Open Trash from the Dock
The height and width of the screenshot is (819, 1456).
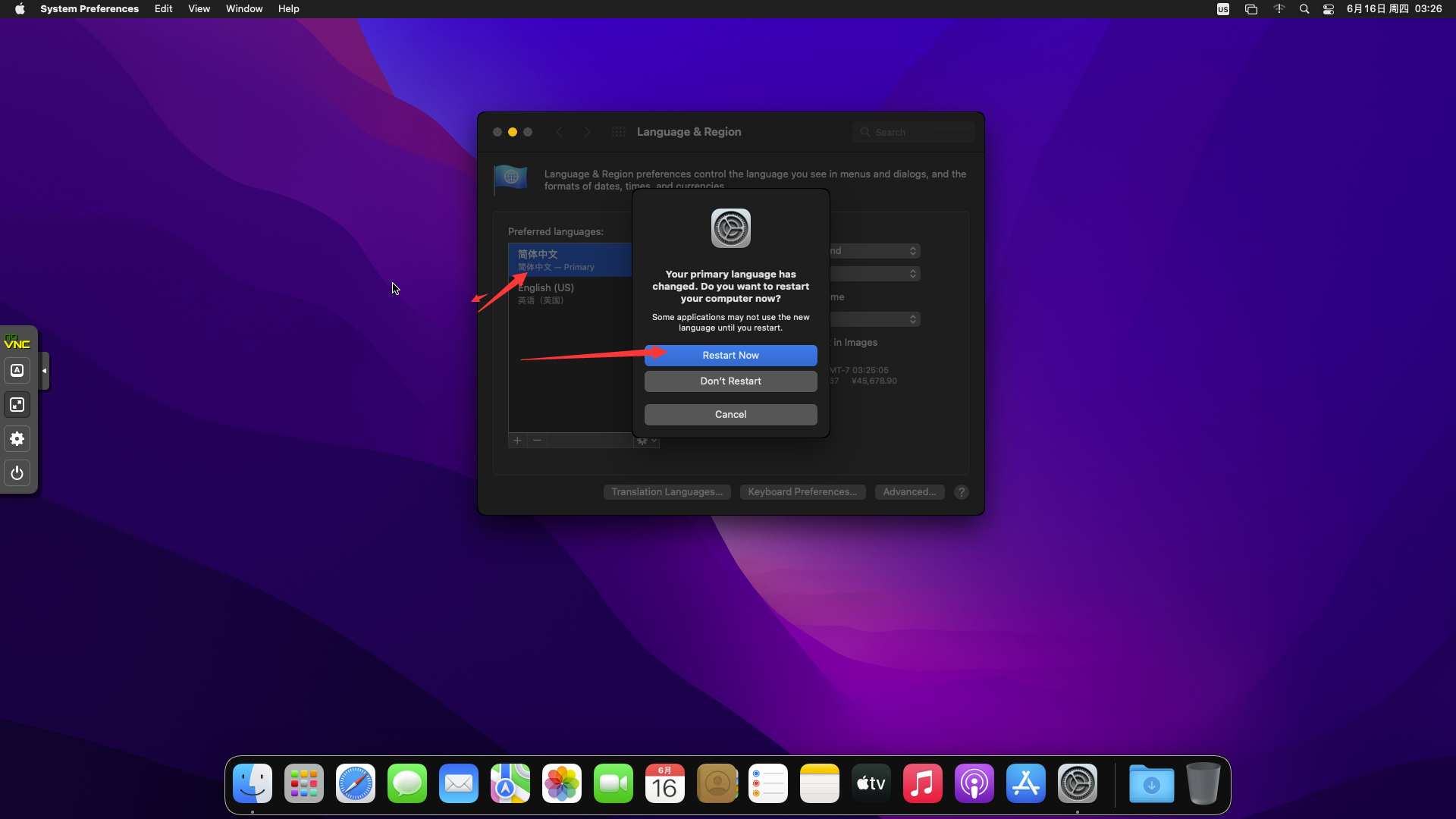coord(1203,784)
